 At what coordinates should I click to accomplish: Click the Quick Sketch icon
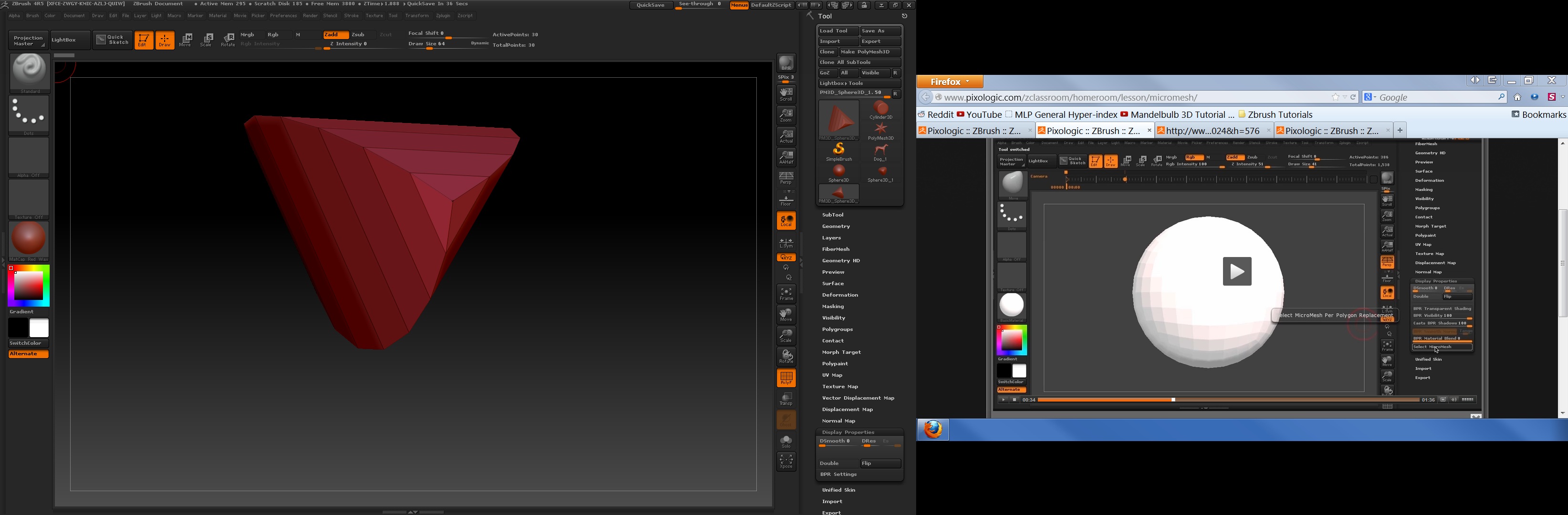click(113, 40)
